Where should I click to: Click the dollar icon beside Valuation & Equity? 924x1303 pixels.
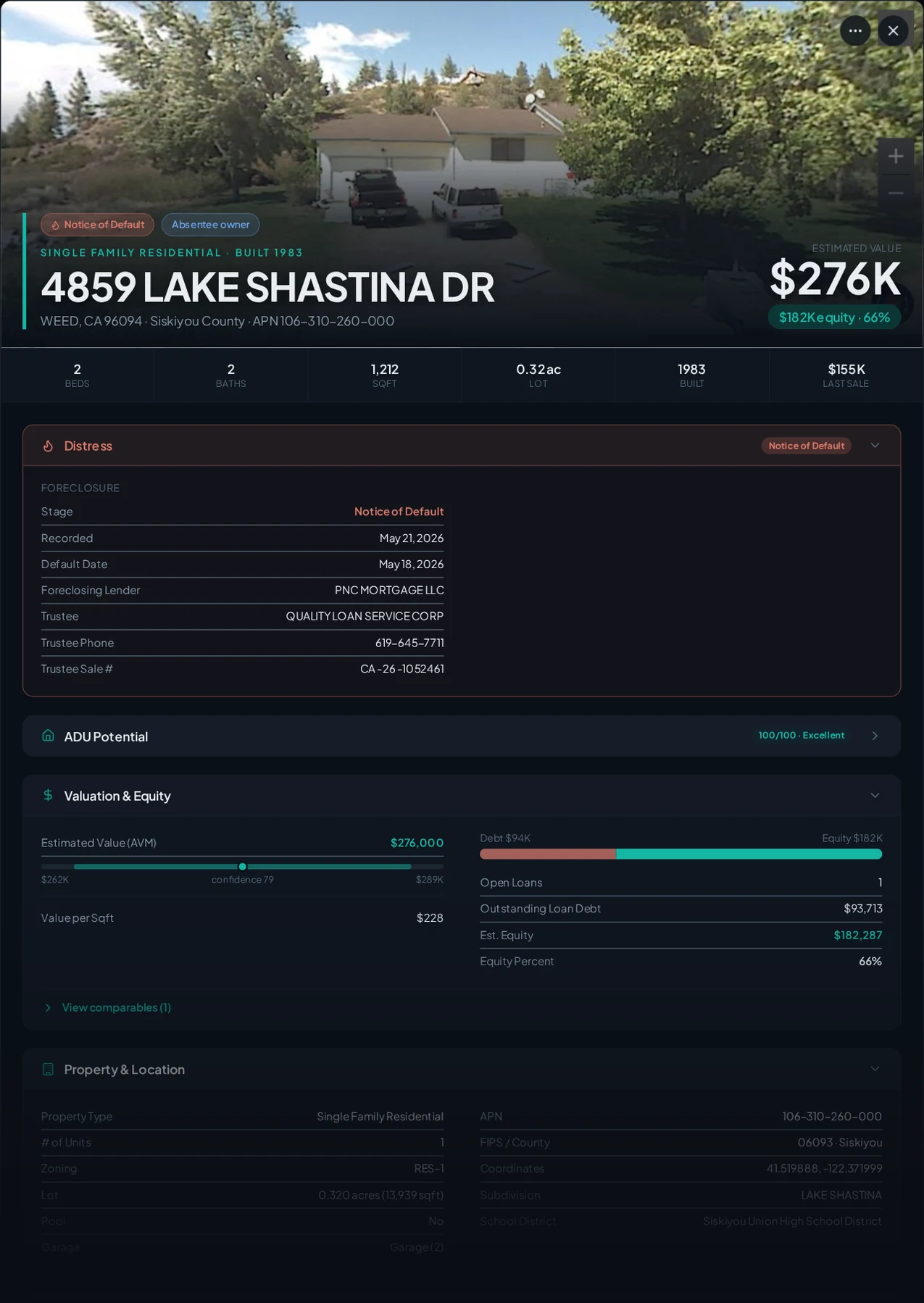48,795
